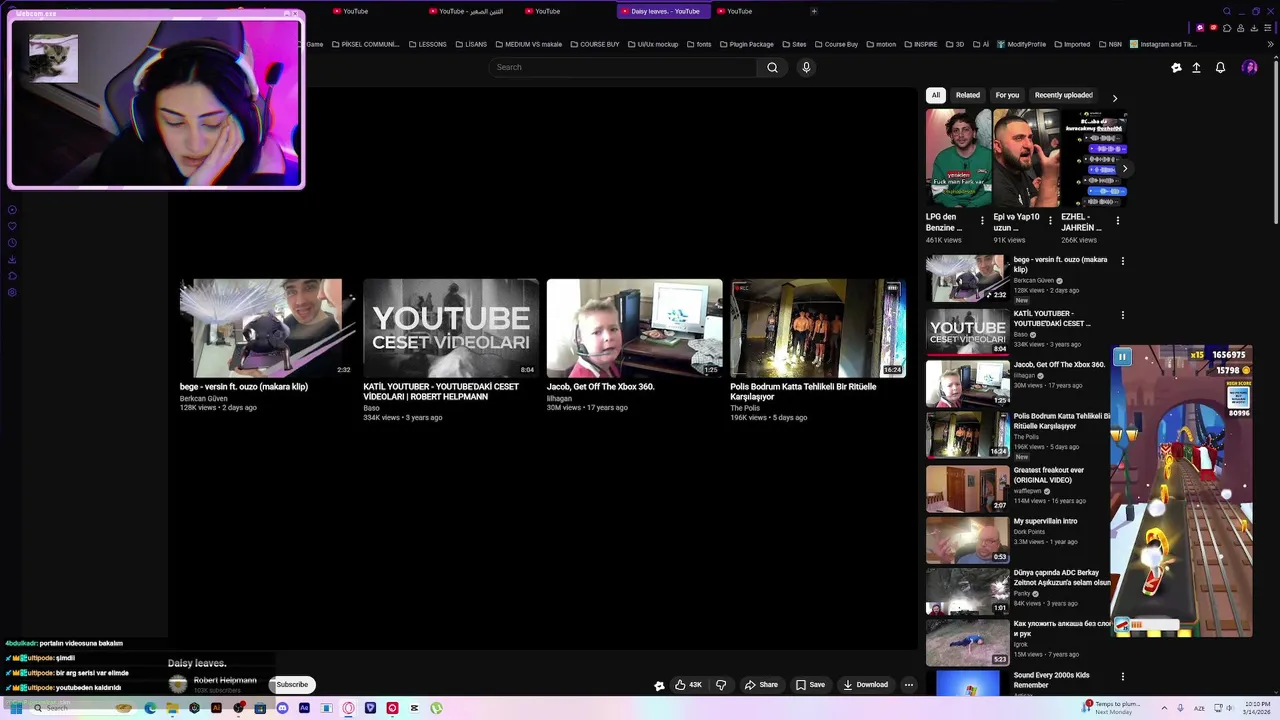The image size is (1280, 720).
Task: Click inside the YouTube search field
Action: coord(623,67)
